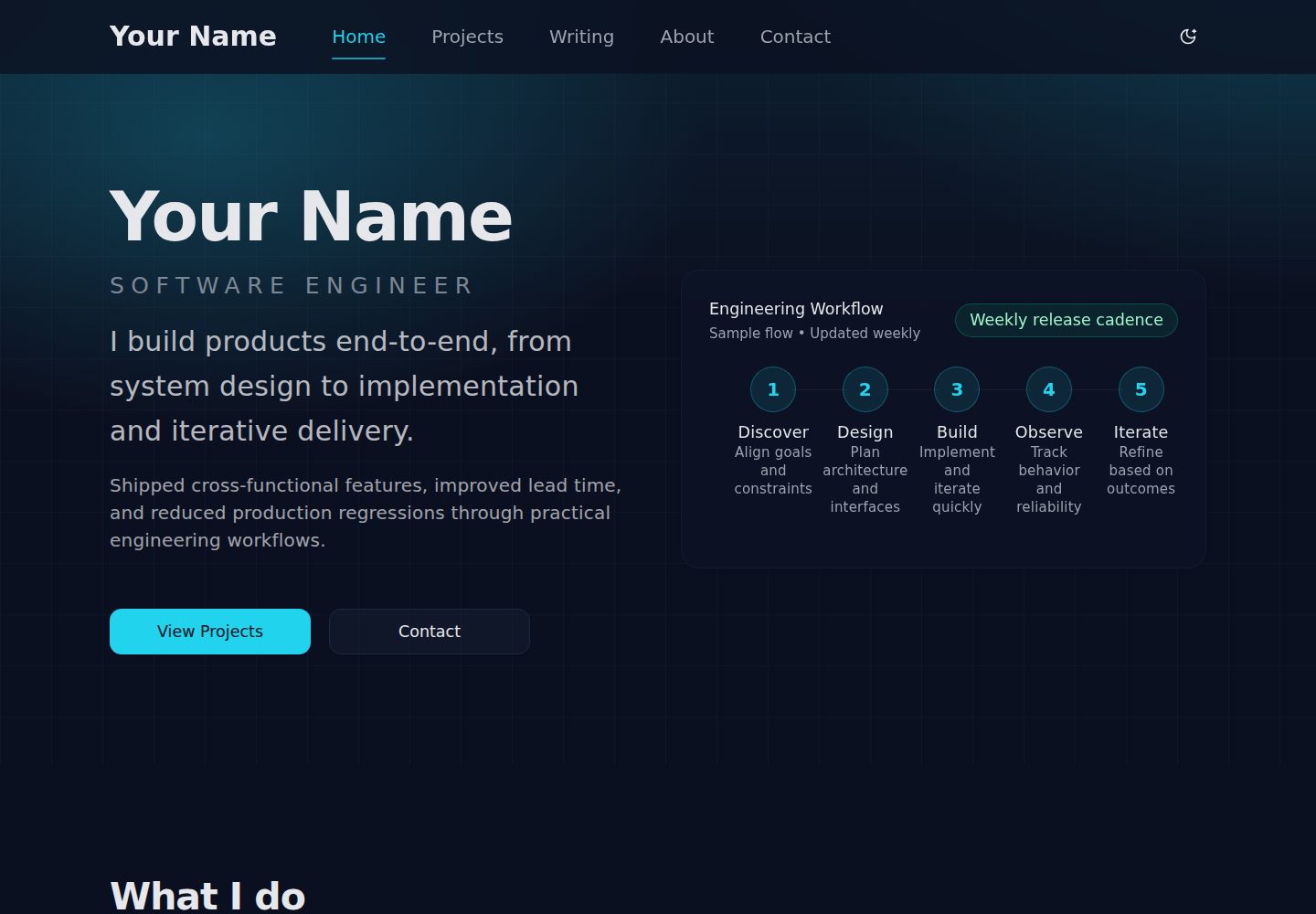Click 'Plan architecture and interfaces' description
Image resolution: width=1316 pixels, height=914 pixels.
coord(865,480)
